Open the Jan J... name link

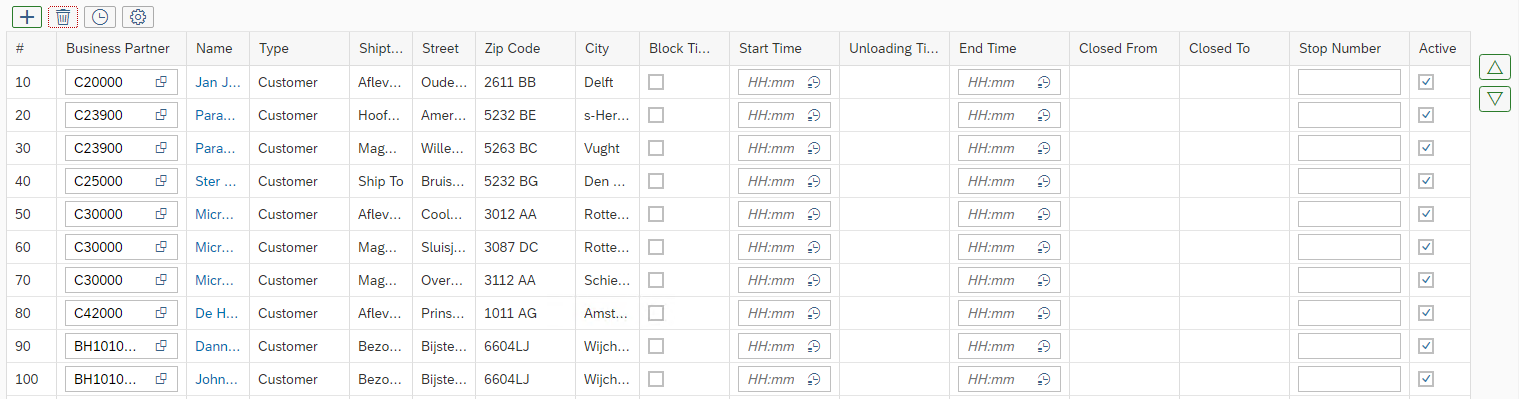click(x=218, y=82)
